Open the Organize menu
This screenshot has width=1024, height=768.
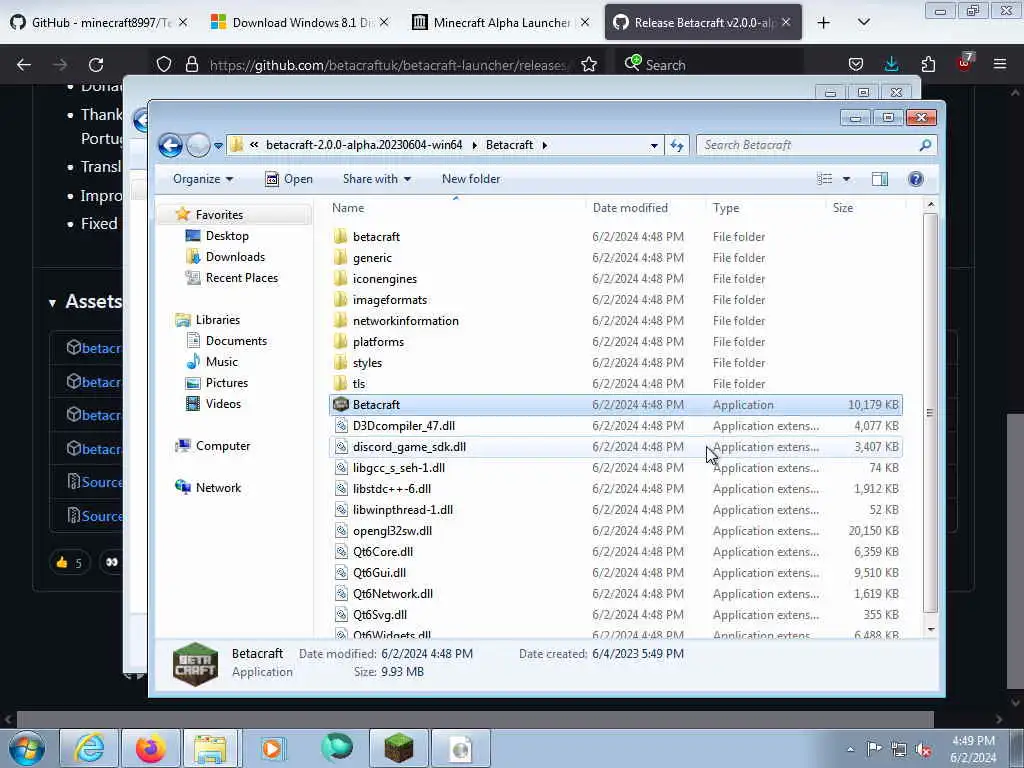point(202,179)
